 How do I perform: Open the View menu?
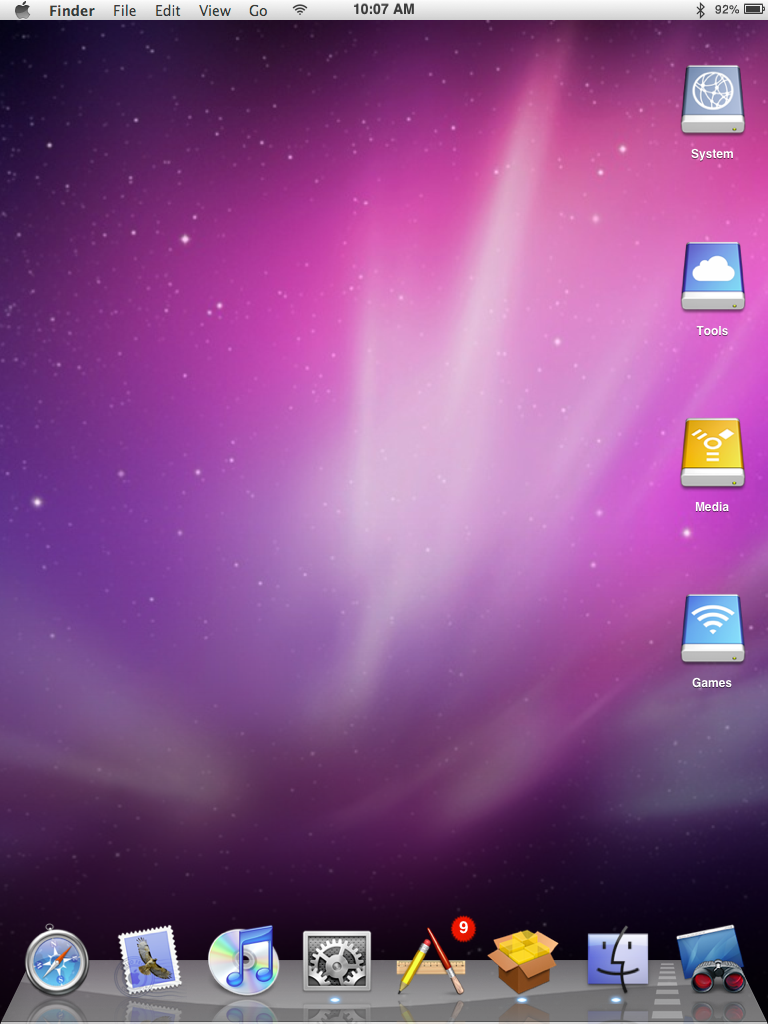point(215,10)
